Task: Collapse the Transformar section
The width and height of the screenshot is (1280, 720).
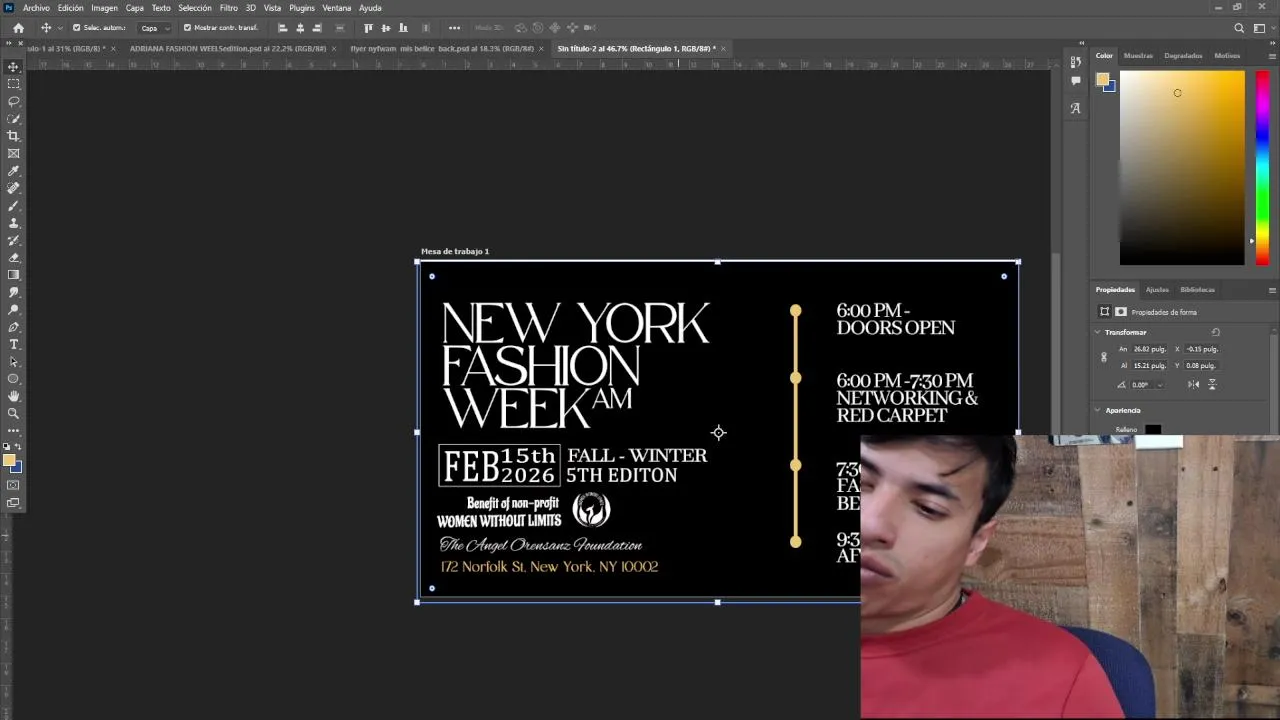Action: click(1097, 332)
